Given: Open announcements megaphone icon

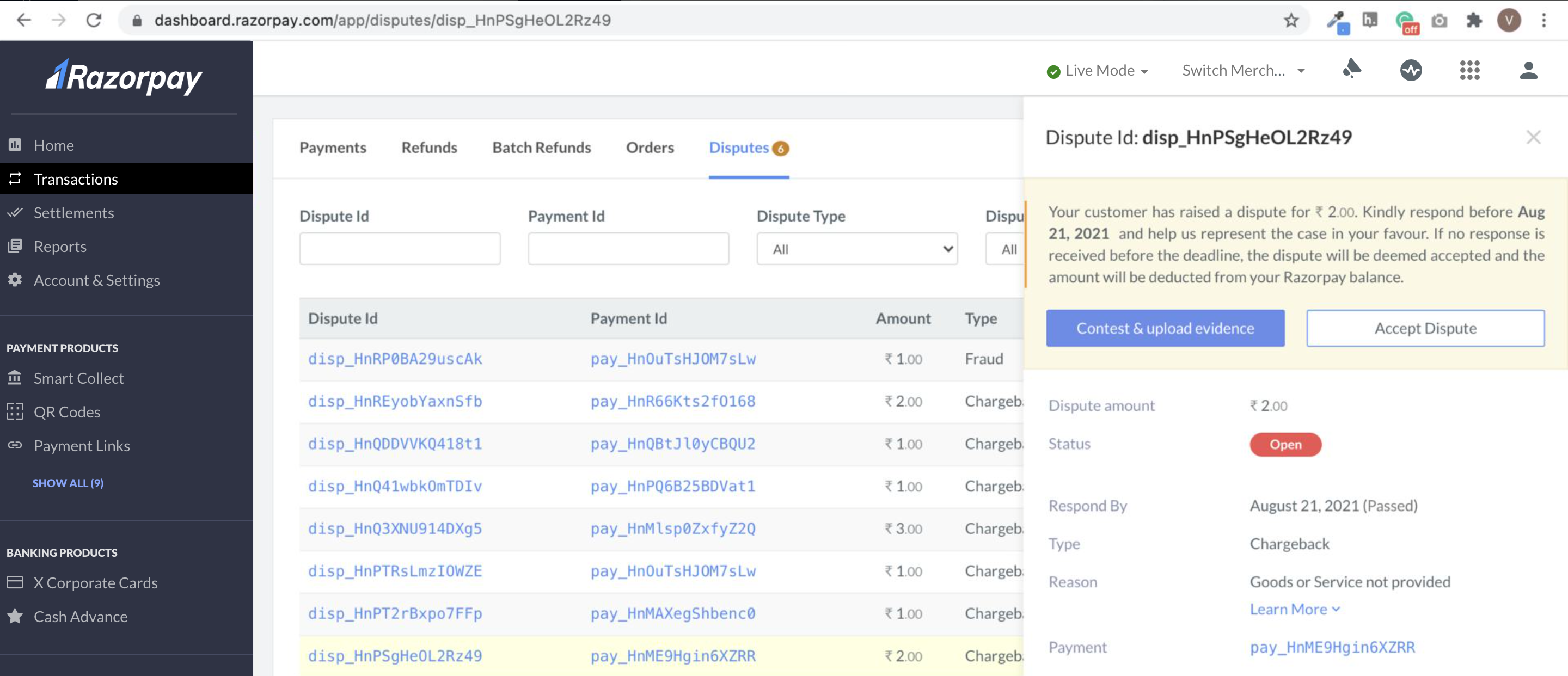Looking at the screenshot, I should tap(1351, 69).
